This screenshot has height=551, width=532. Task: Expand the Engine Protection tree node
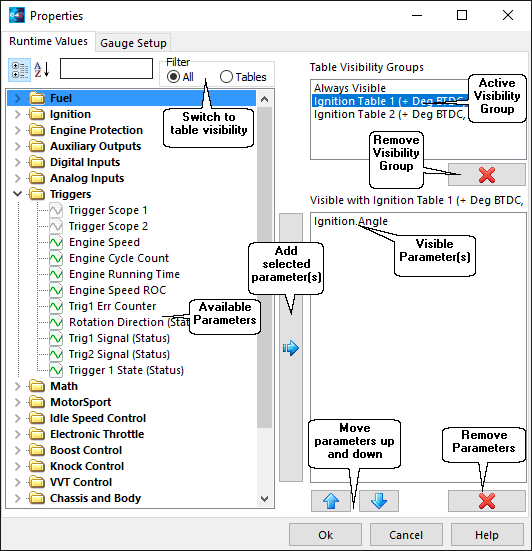pos(18,130)
